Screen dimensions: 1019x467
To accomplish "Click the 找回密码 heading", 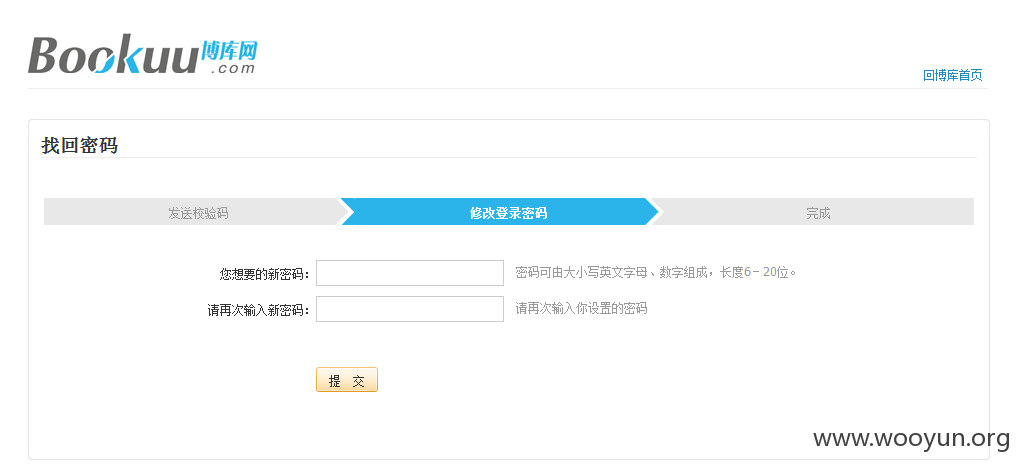I will point(79,145).
